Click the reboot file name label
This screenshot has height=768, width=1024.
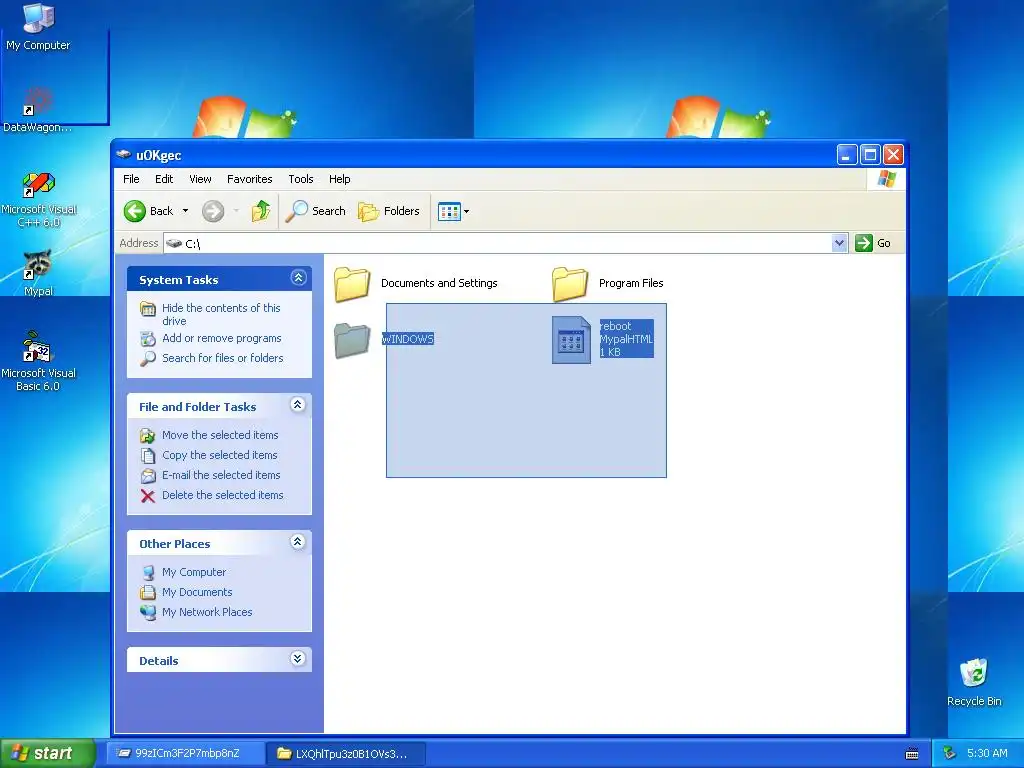(616, 326)
